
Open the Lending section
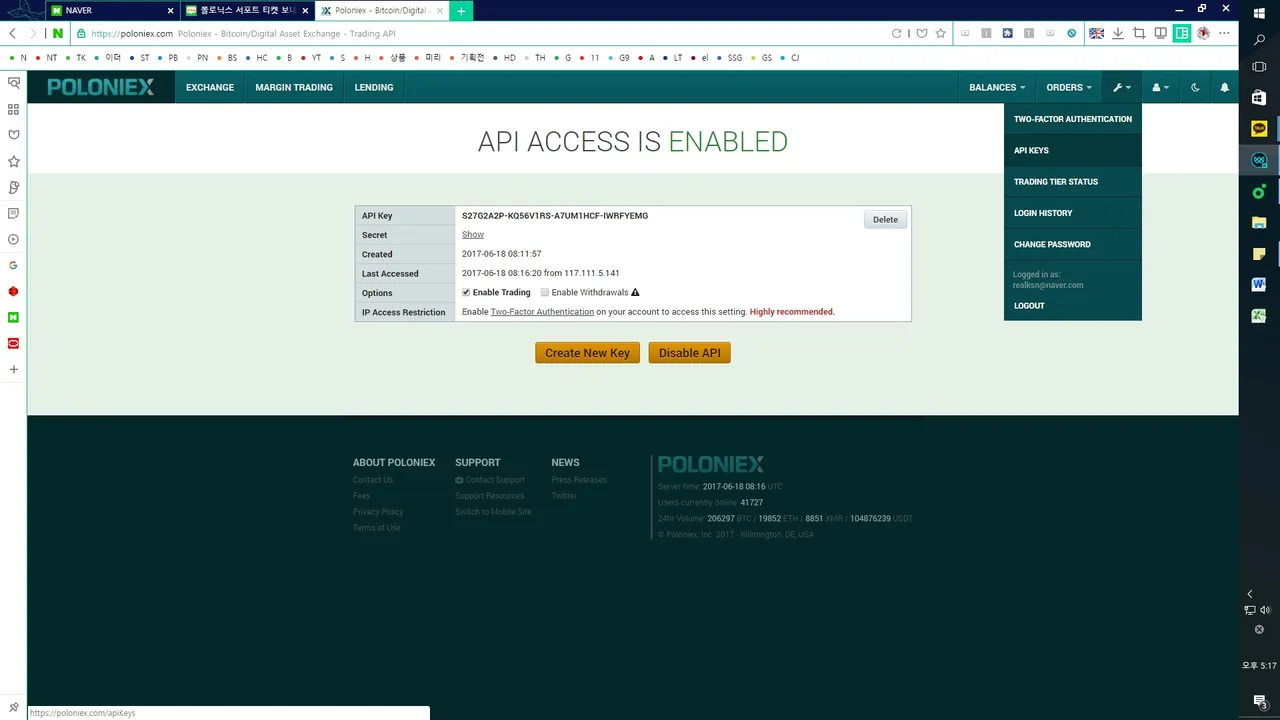[374, 87]
